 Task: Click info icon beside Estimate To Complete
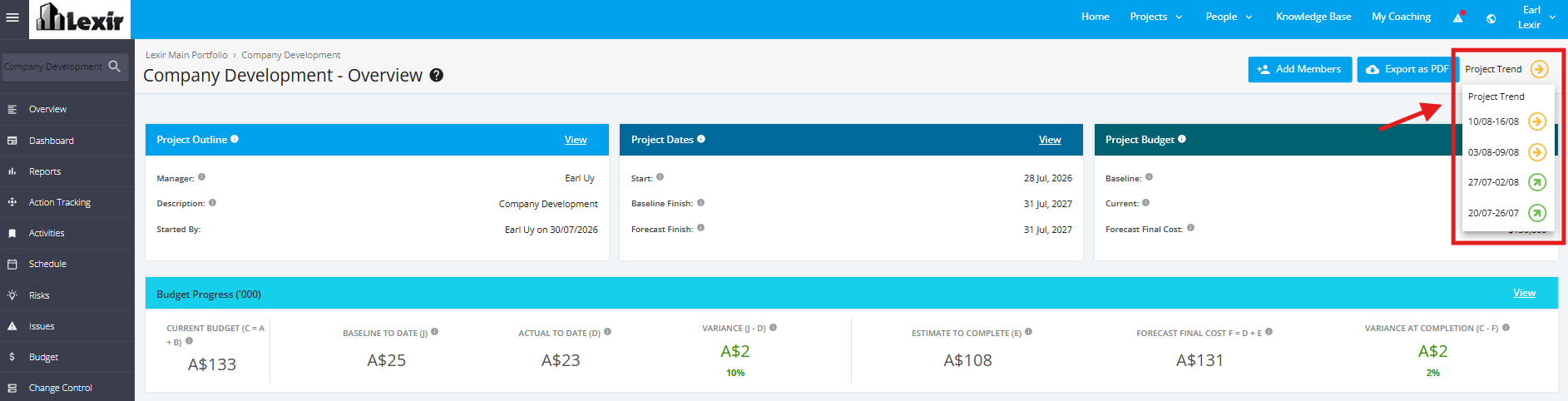pos(1029,332)
